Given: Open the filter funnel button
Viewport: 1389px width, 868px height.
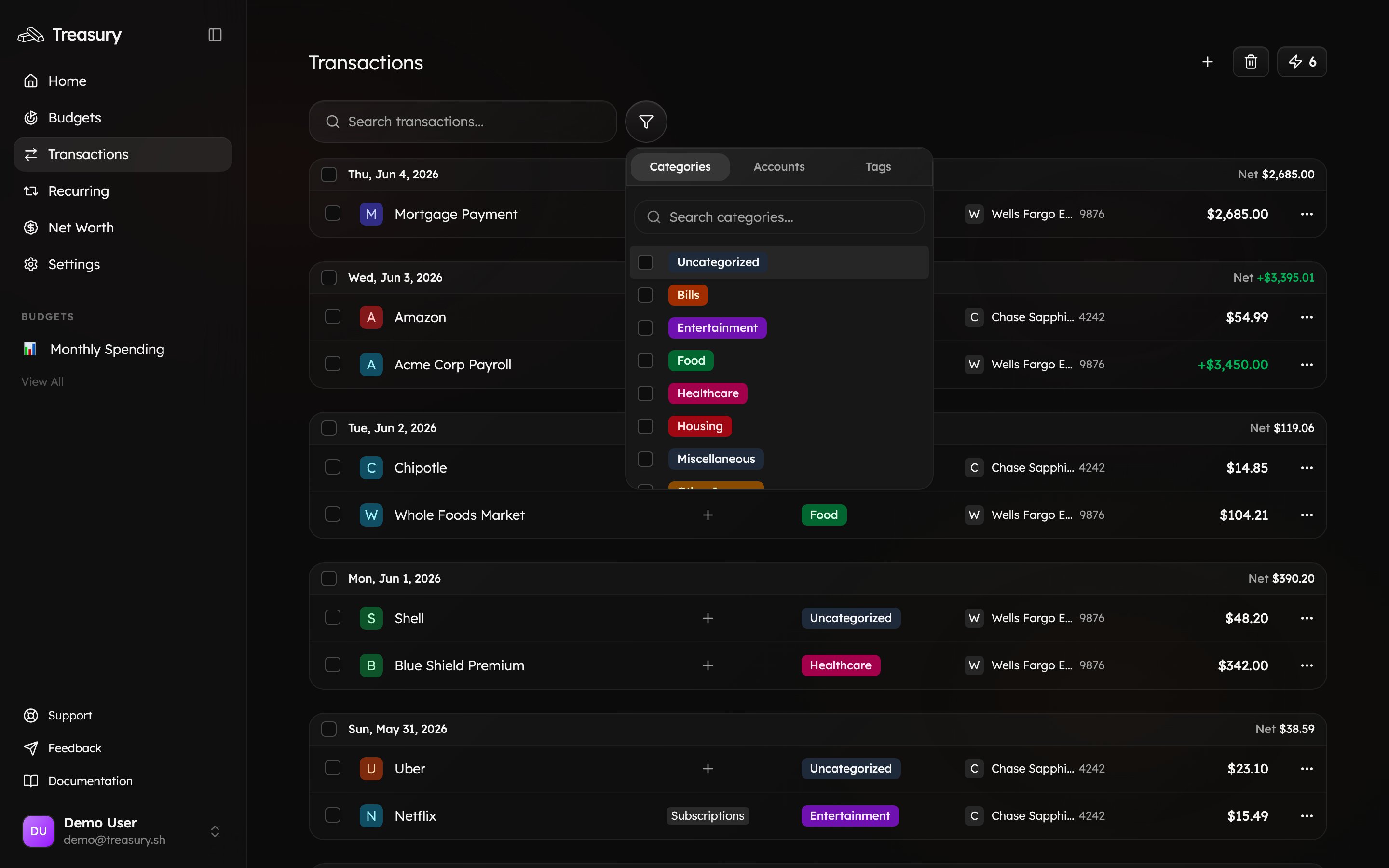Looking at the screenshot, I should (x=646, y=122).
